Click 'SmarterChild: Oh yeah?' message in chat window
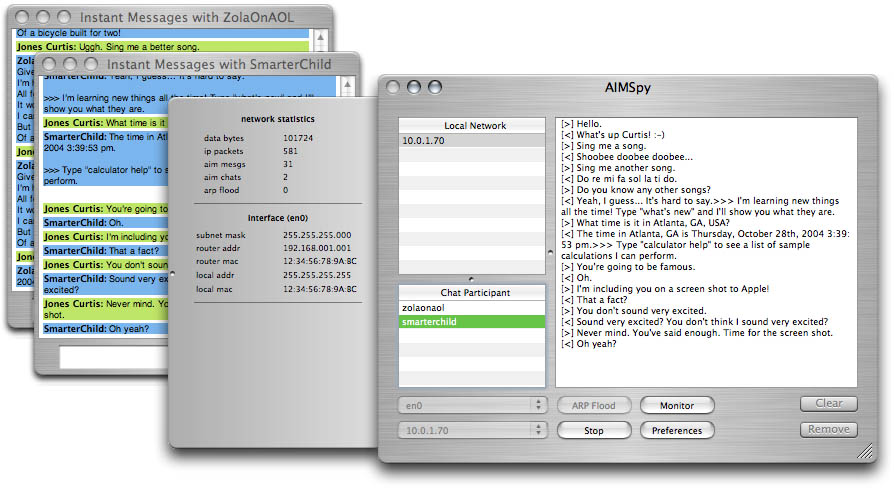The image size is (894, 488). coord(105,329)
